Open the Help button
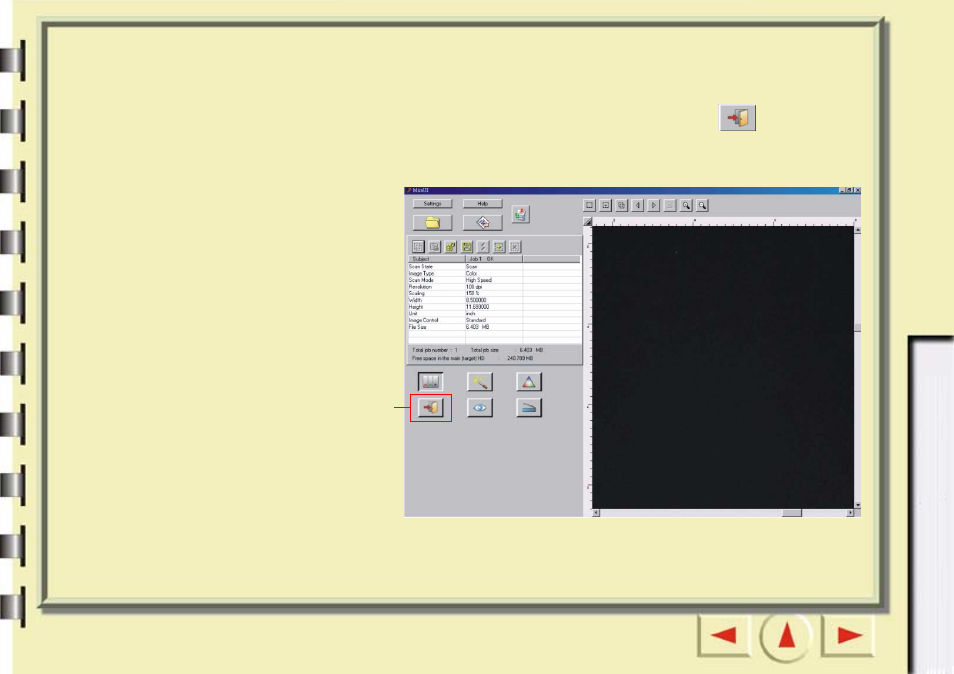954x674 pixels. [x=482, y=204]
